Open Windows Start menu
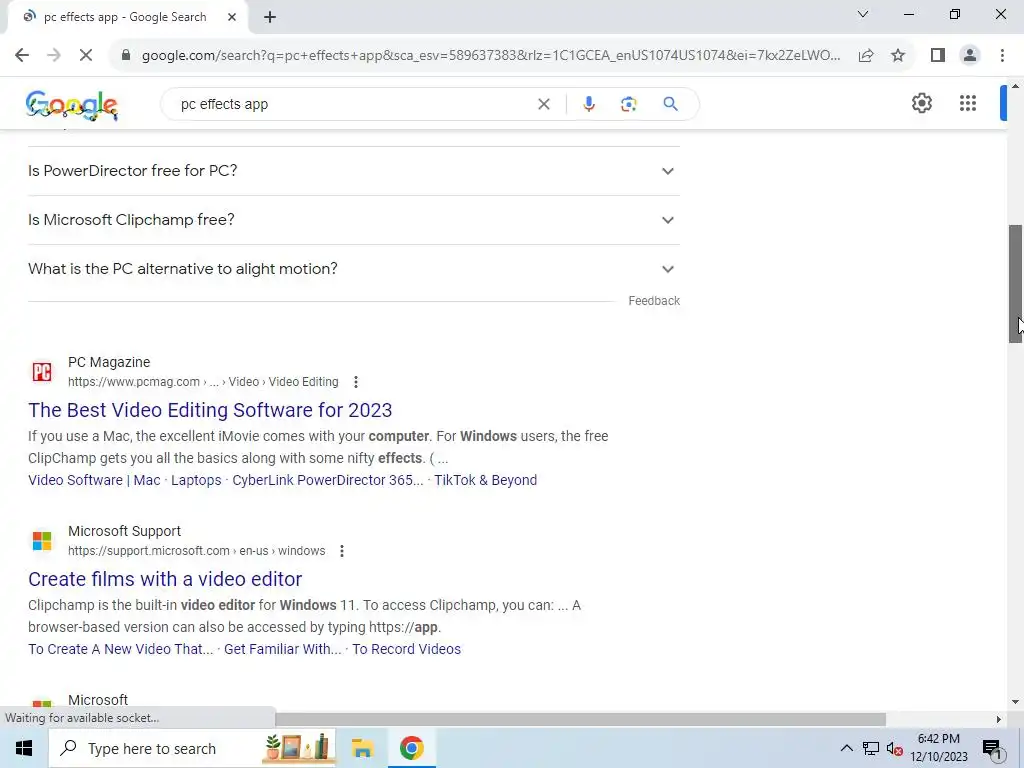Viewport: 1024px width, 768px height. tap(24, 748)
